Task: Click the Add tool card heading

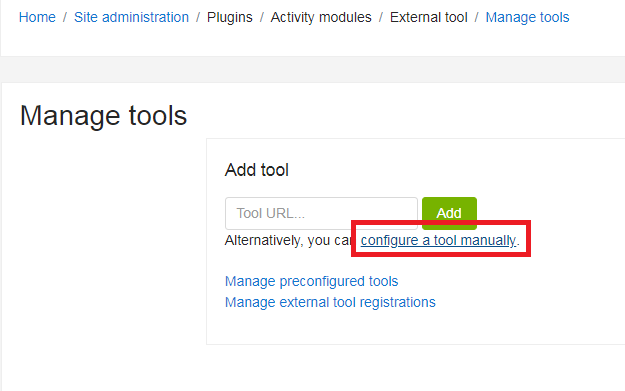Action: (x=257, y=170)
